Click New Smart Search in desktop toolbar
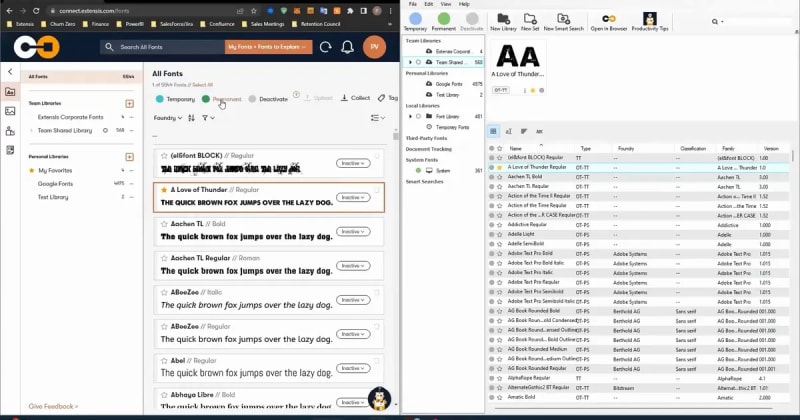This screenshot has width=800, height=420. [563, 22]
